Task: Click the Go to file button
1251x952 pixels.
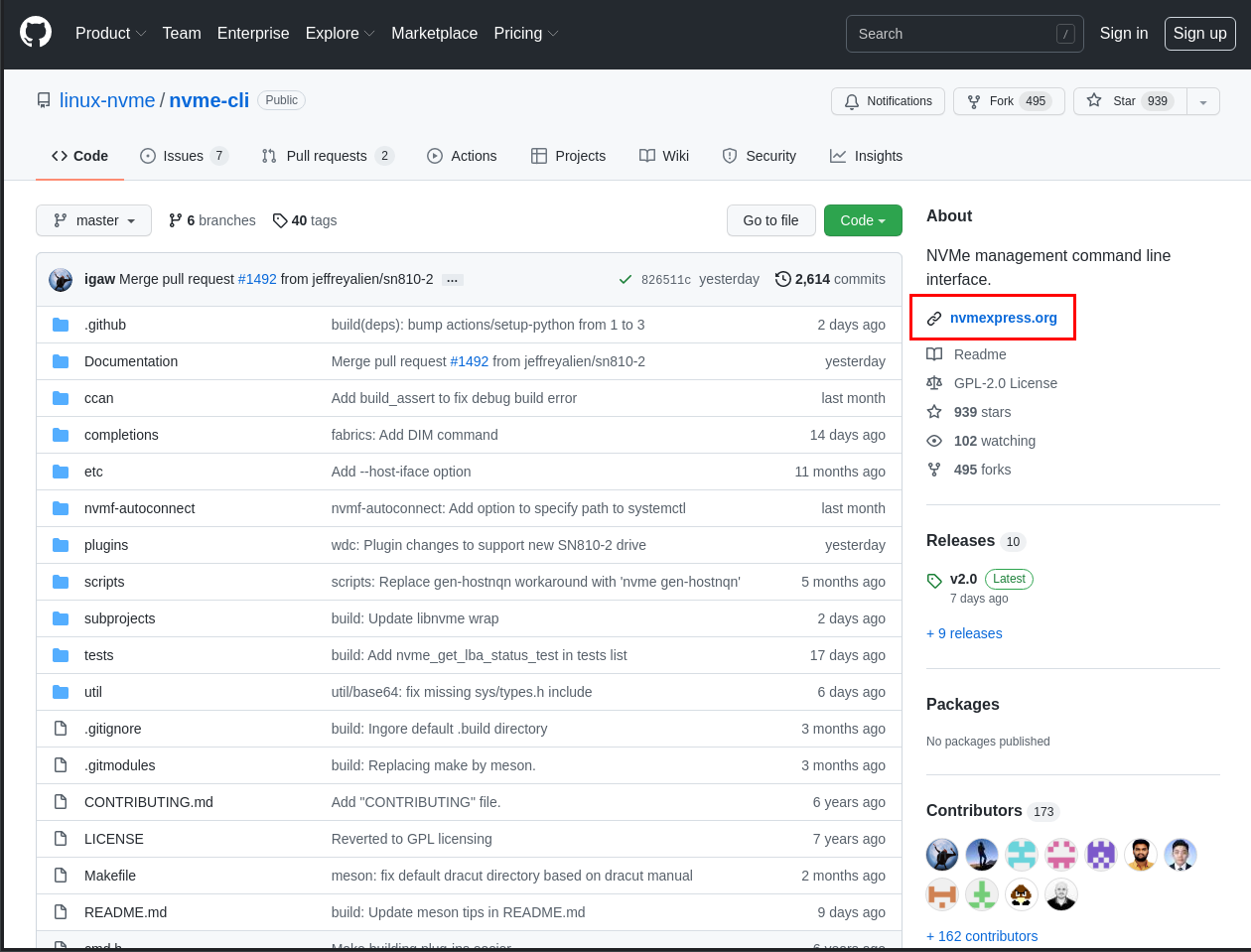Action: tap(771, 220)
